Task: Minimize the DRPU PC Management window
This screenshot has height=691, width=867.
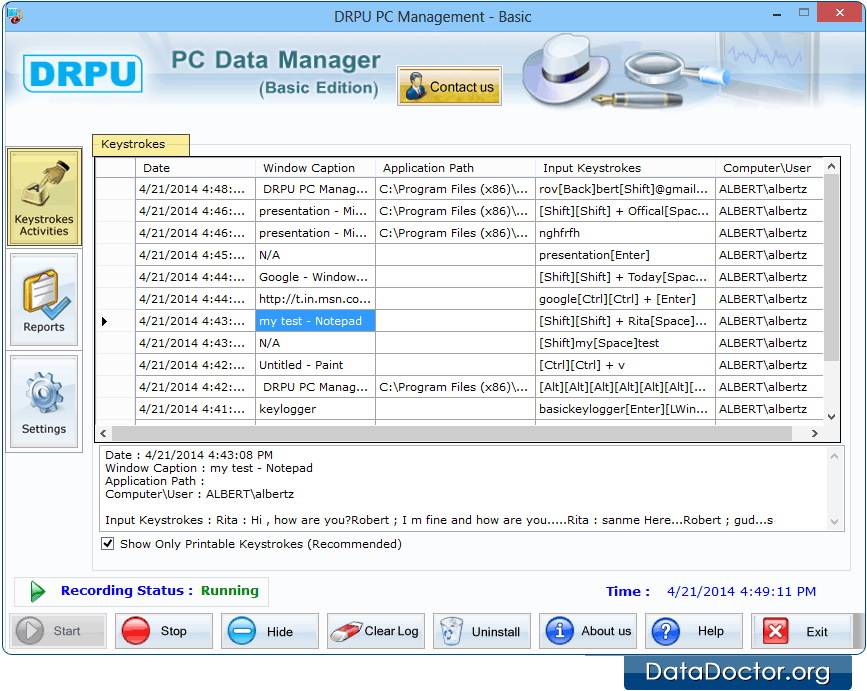Action: (777, 13)
